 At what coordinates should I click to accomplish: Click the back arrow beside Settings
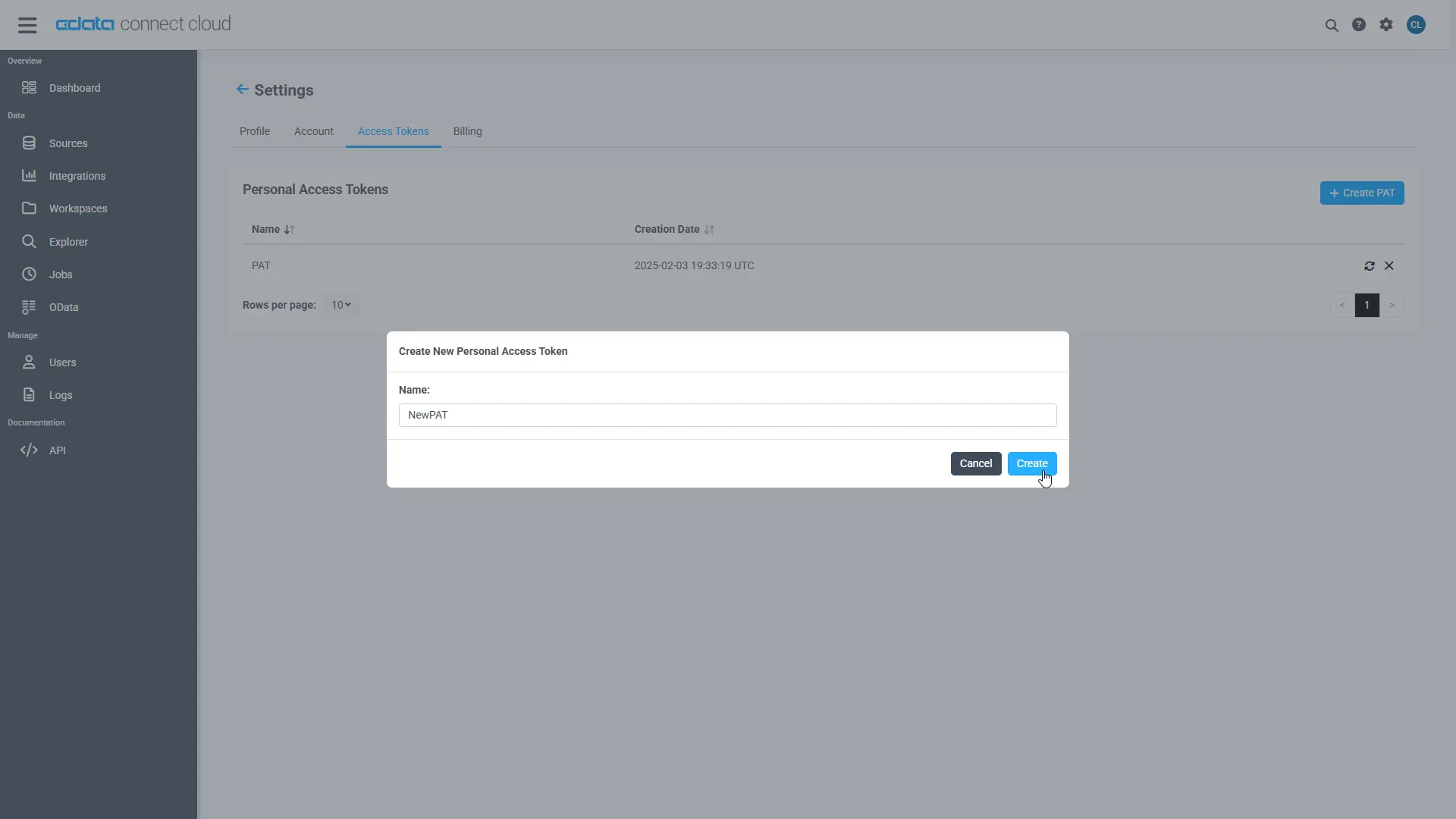click(x=242, y=89)
